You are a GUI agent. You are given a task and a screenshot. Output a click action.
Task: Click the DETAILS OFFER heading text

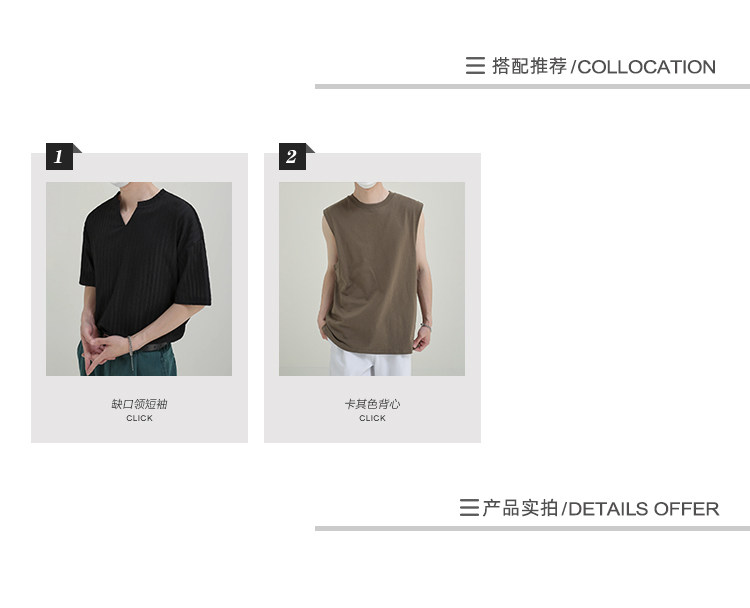click(x=644, y=509)
